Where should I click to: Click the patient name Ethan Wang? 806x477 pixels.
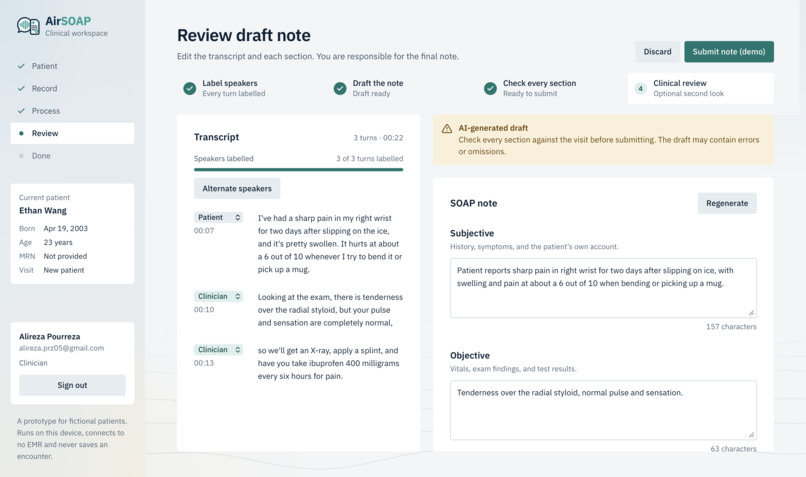[43, 210]
